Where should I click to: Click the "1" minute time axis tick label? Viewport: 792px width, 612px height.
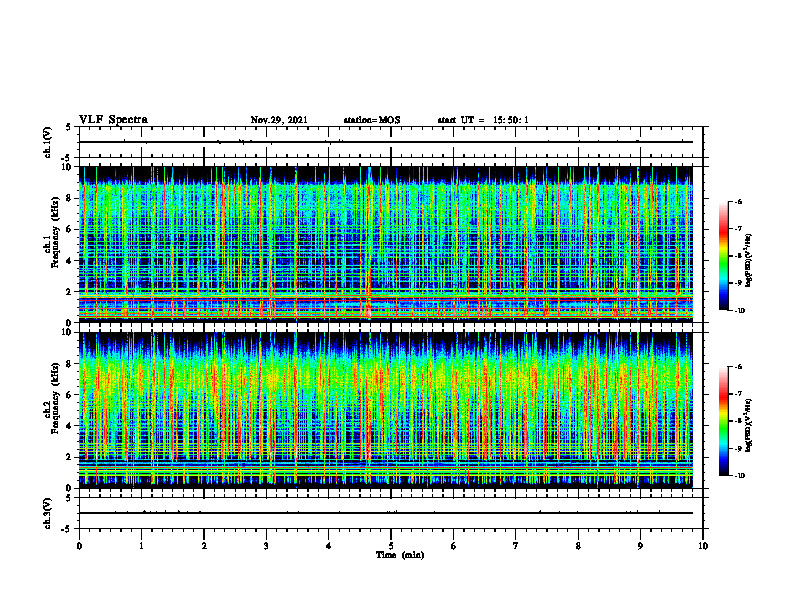[x=141, y=546]
